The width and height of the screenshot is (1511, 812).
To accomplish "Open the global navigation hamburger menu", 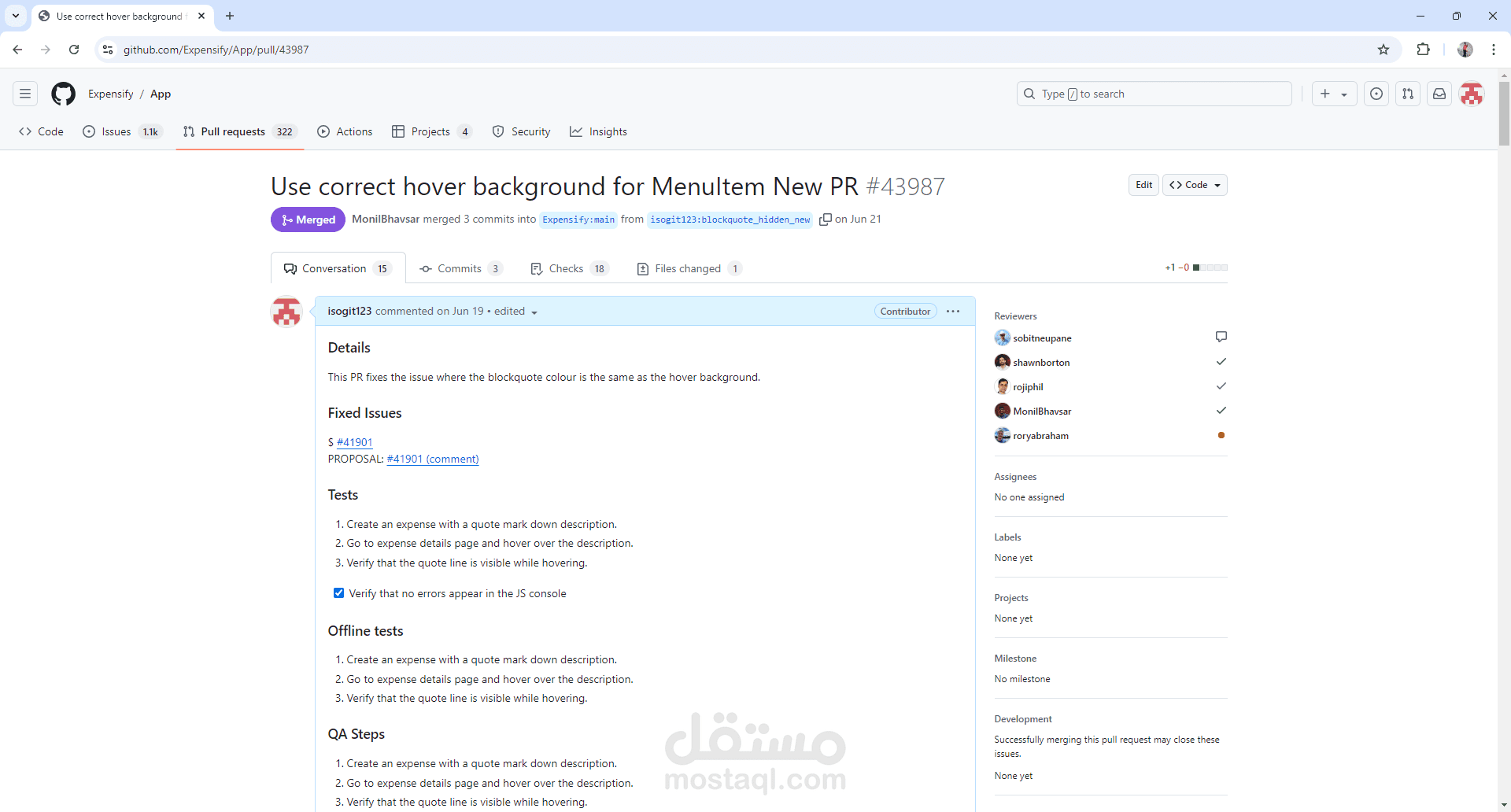I will point(25,94).
